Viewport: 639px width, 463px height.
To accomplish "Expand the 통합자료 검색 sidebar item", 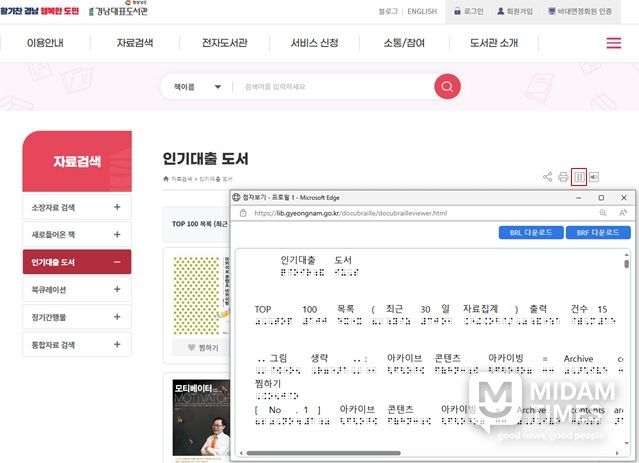I will [77, 344].
